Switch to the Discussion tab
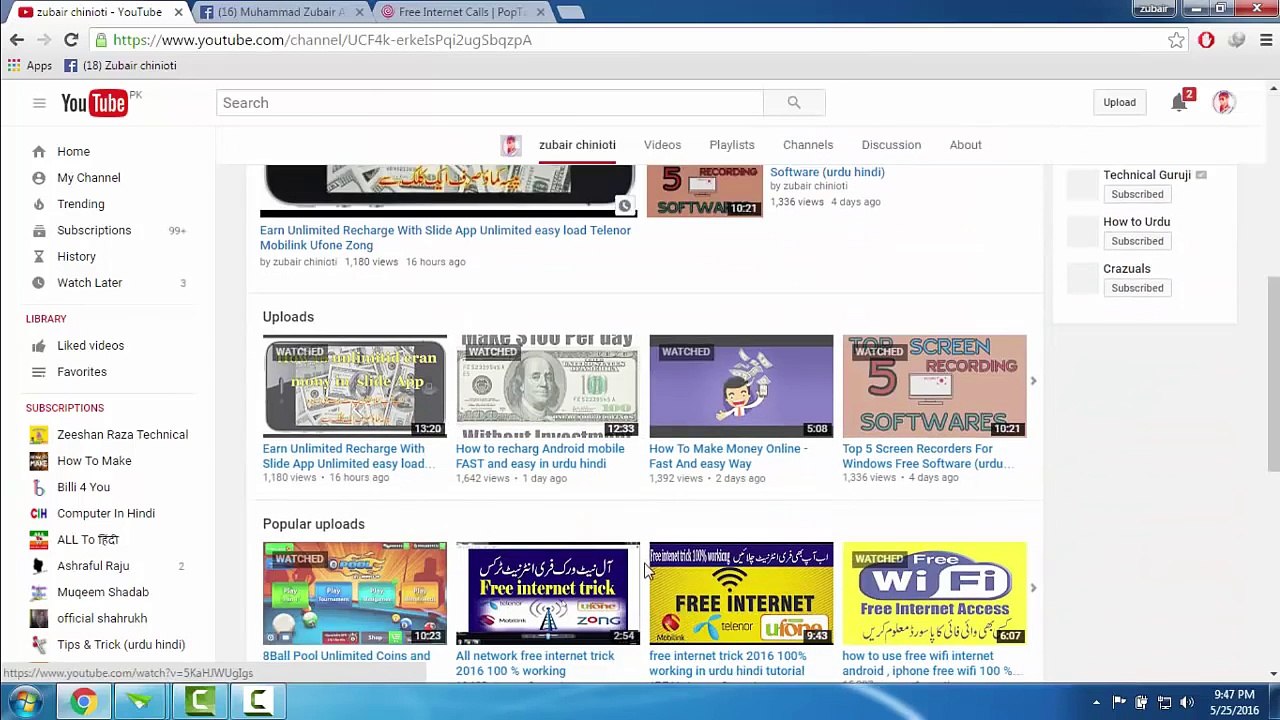Screen dimensions: 1280x720 tap(891, 145)
